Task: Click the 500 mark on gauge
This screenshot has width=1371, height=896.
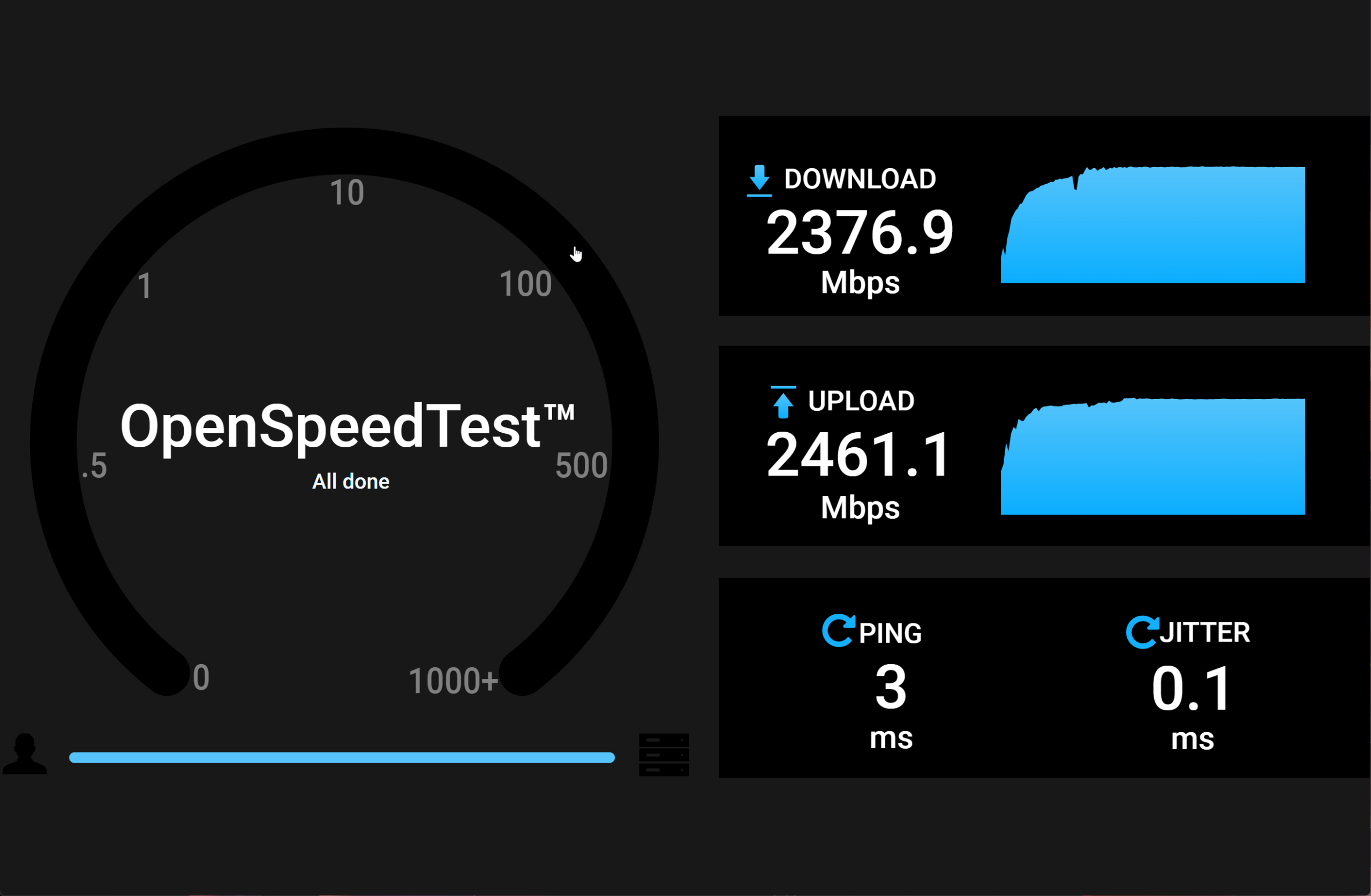Action: click(581, 465)
